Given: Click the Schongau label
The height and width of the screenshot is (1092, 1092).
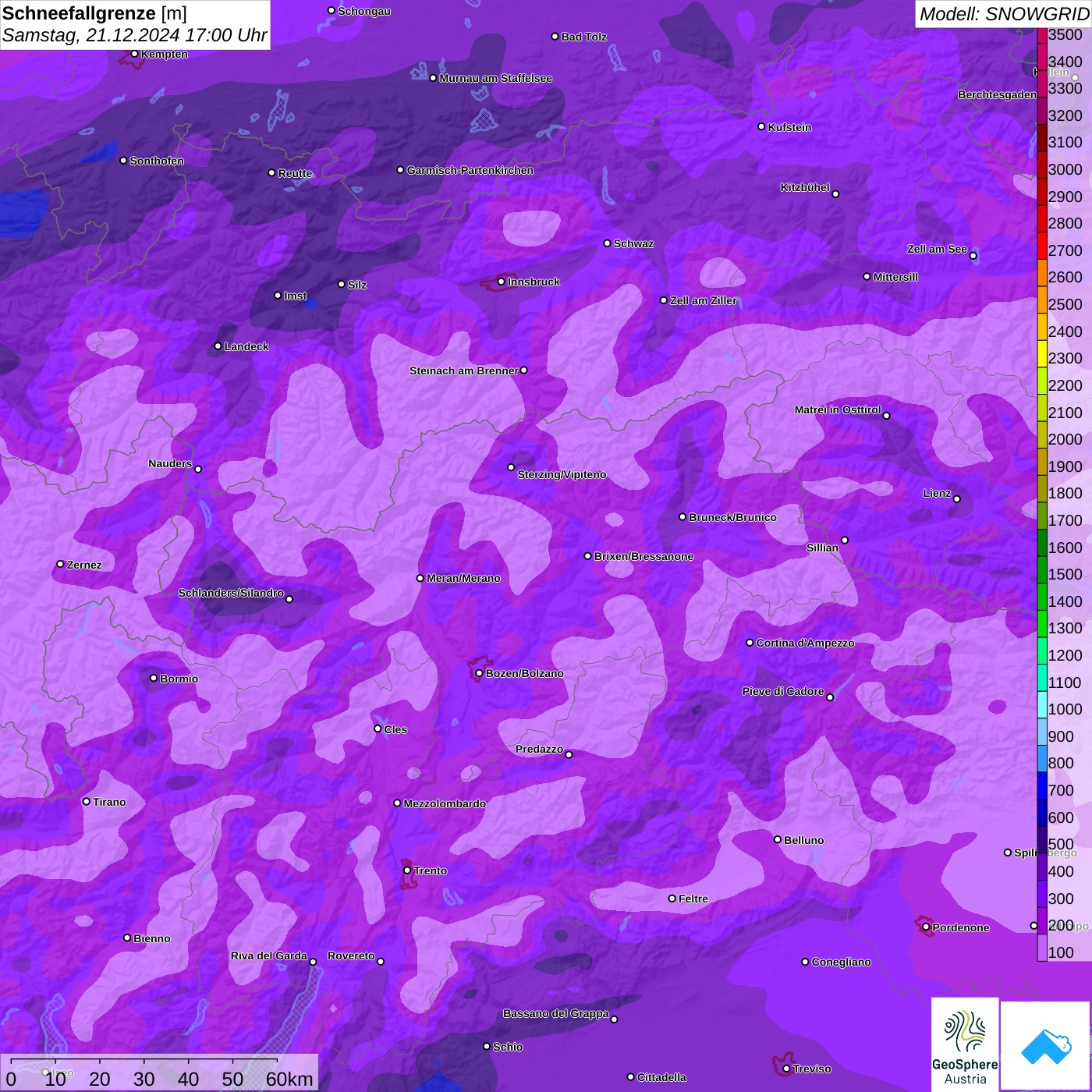Looking at the screenshot, I should point(364,11).
